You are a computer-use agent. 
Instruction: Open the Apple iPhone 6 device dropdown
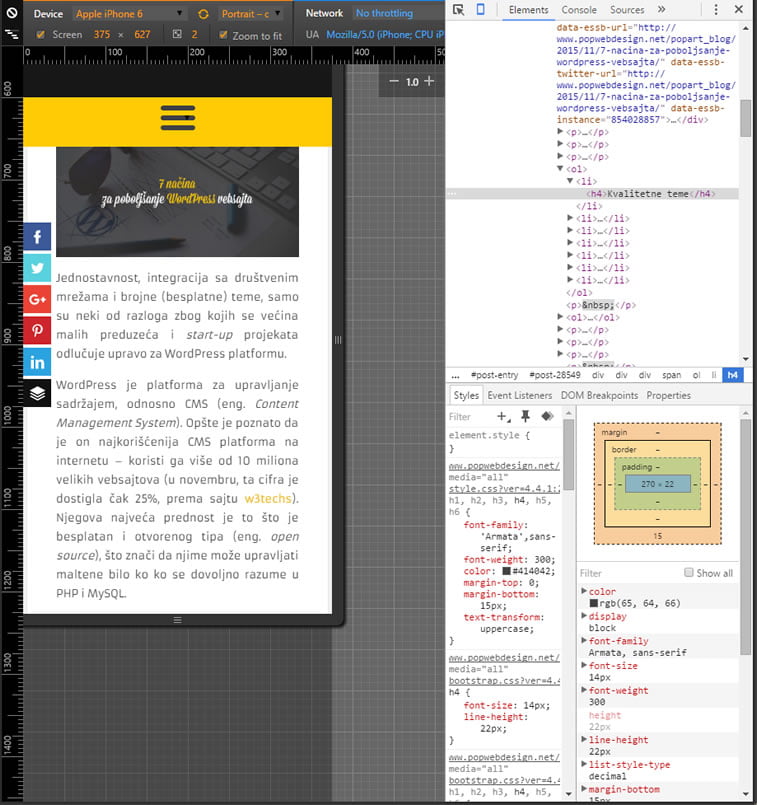point(128,14)
